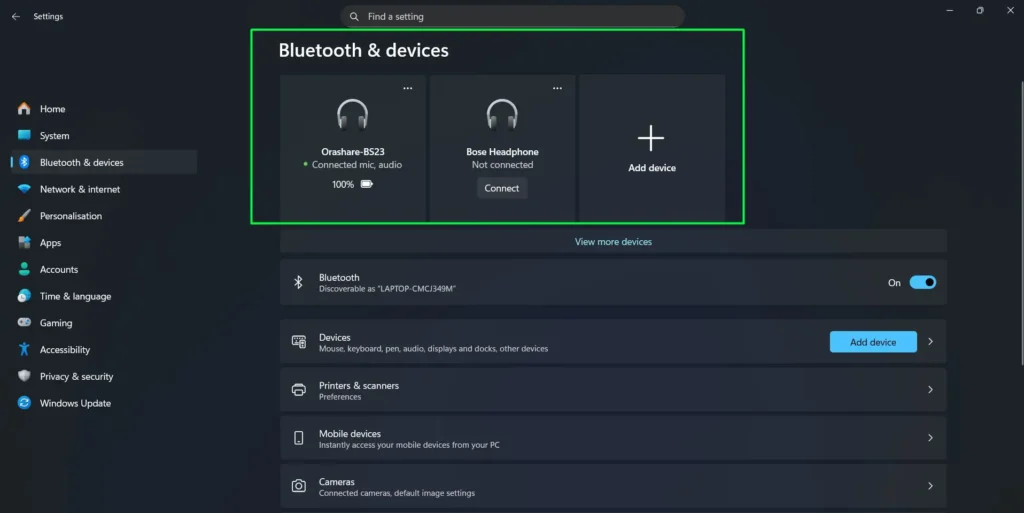Viewport: 1024px width, 513px height.
Task: Click the Devices keyboard-mouse icon
Action: pyautogui.click(x=298, y=341)
